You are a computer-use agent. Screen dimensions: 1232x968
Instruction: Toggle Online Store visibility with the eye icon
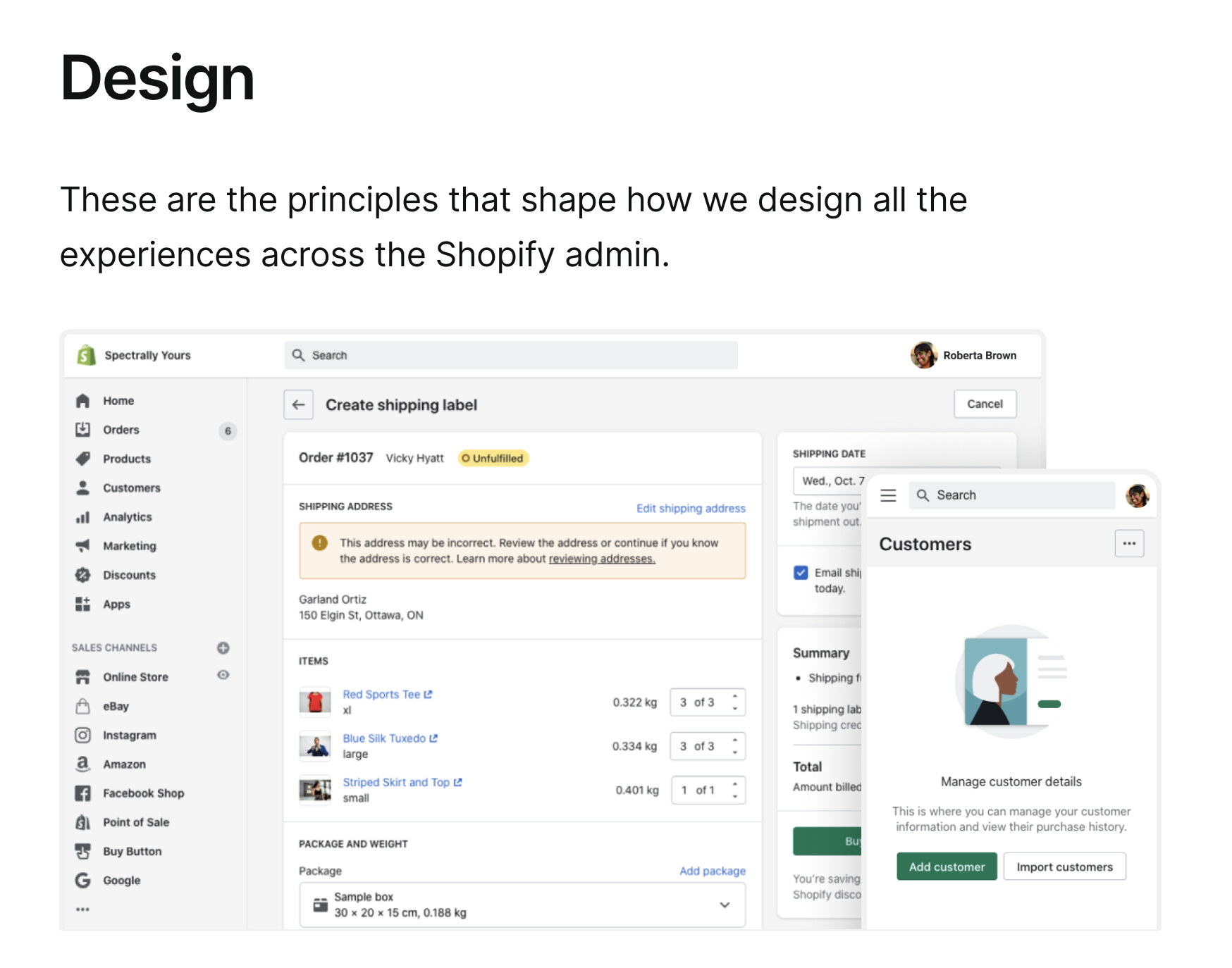[x=223, y=675]
